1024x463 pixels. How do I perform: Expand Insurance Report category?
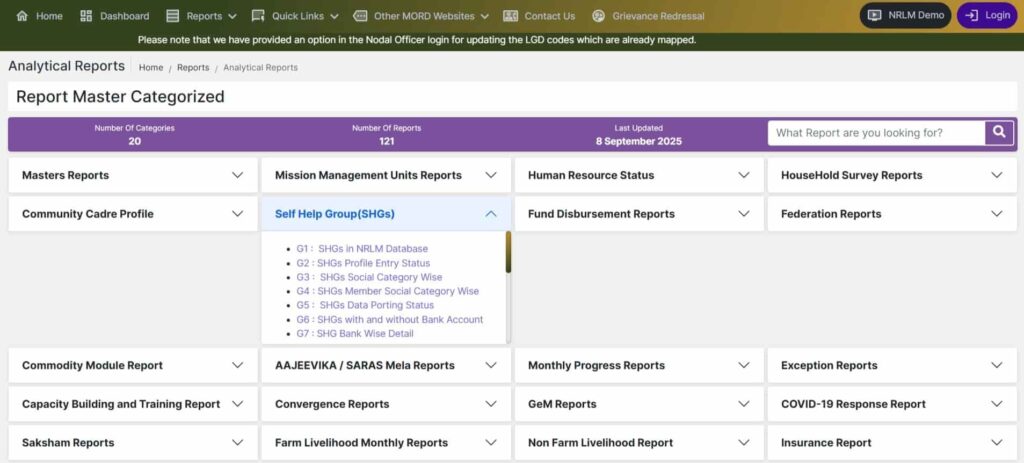point(892,442)
